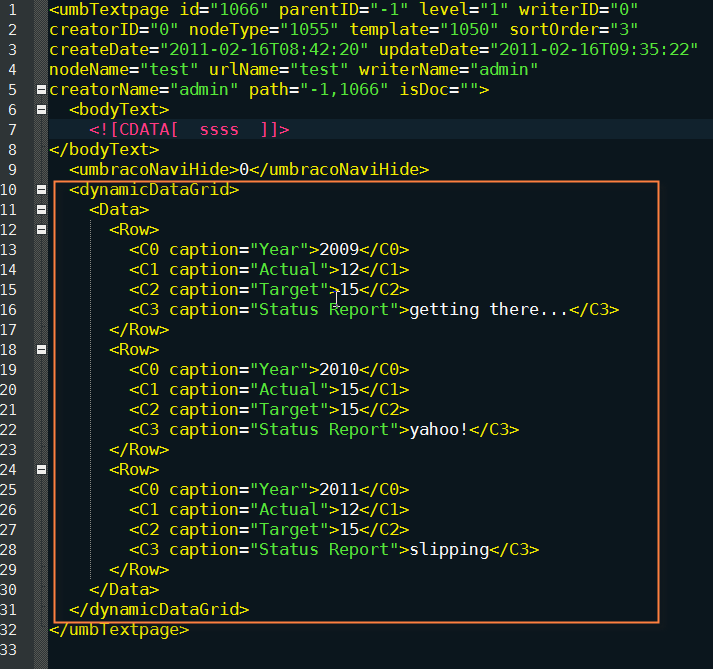Click line number 33 in the gutter
The height and width of the screenshot is (669, 713).
click(x=8, y=650)
